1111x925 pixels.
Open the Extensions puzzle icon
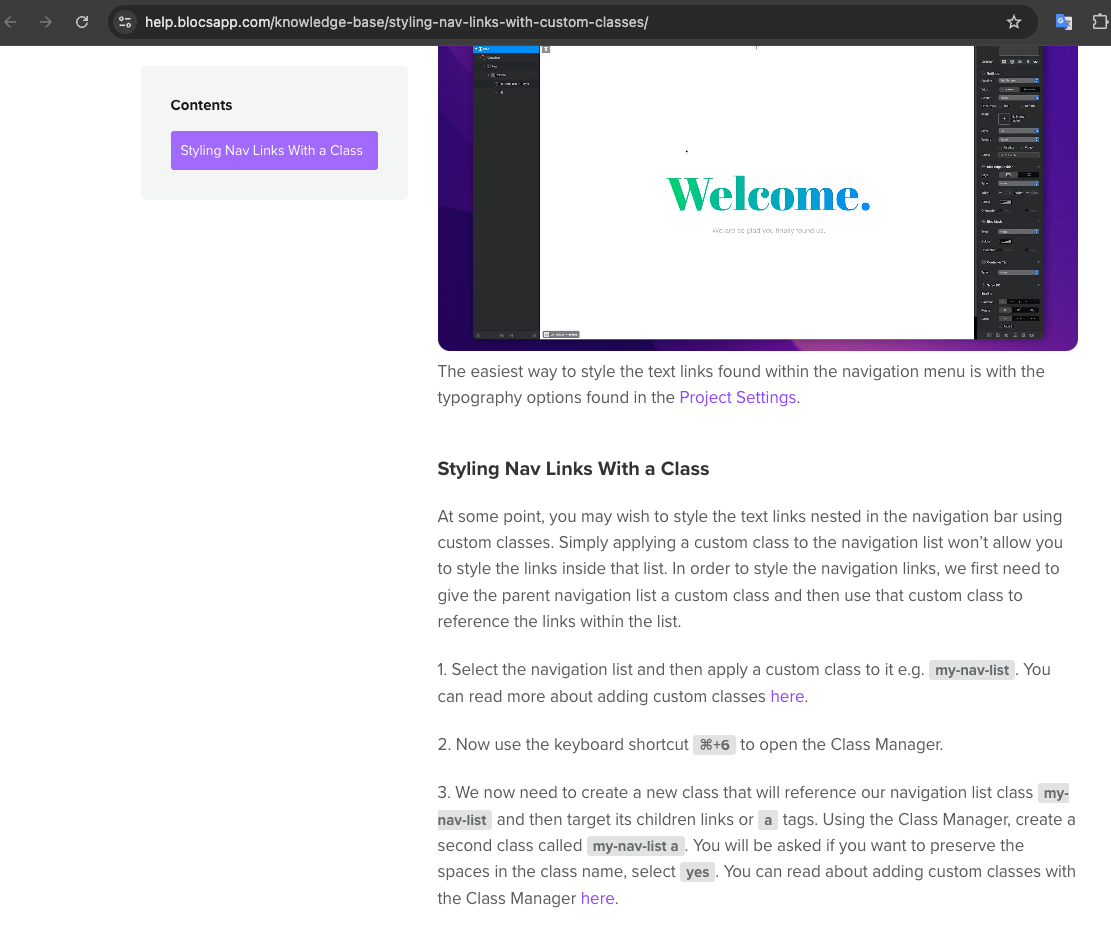1100,22
